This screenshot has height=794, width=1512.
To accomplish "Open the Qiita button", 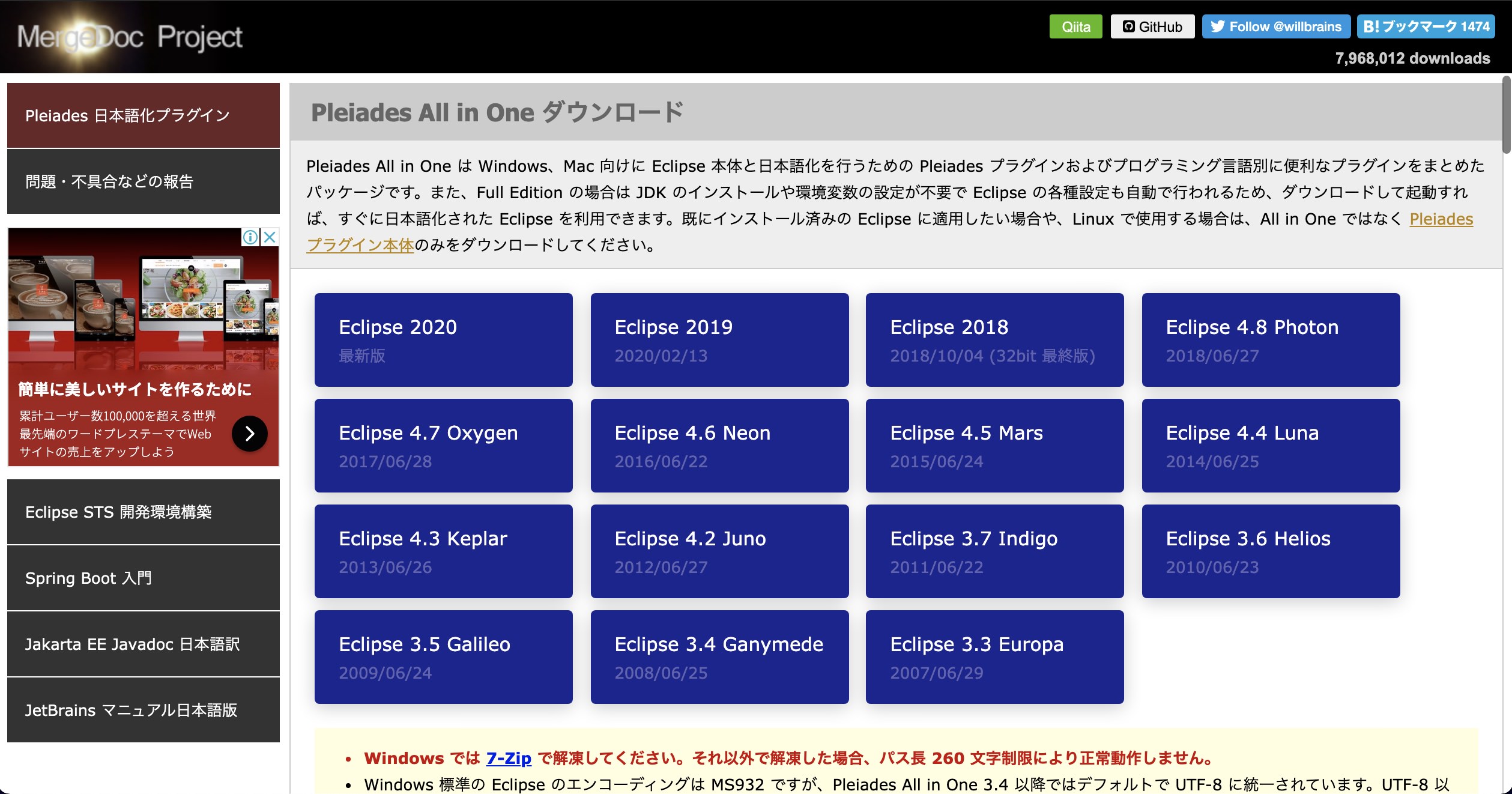I will (1075, 26).
